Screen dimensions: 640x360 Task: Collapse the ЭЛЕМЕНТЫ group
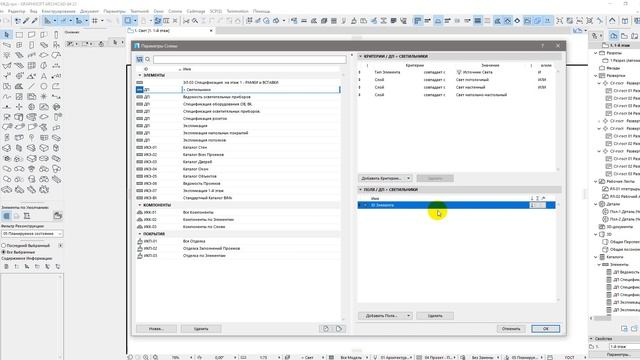(140, 75)
